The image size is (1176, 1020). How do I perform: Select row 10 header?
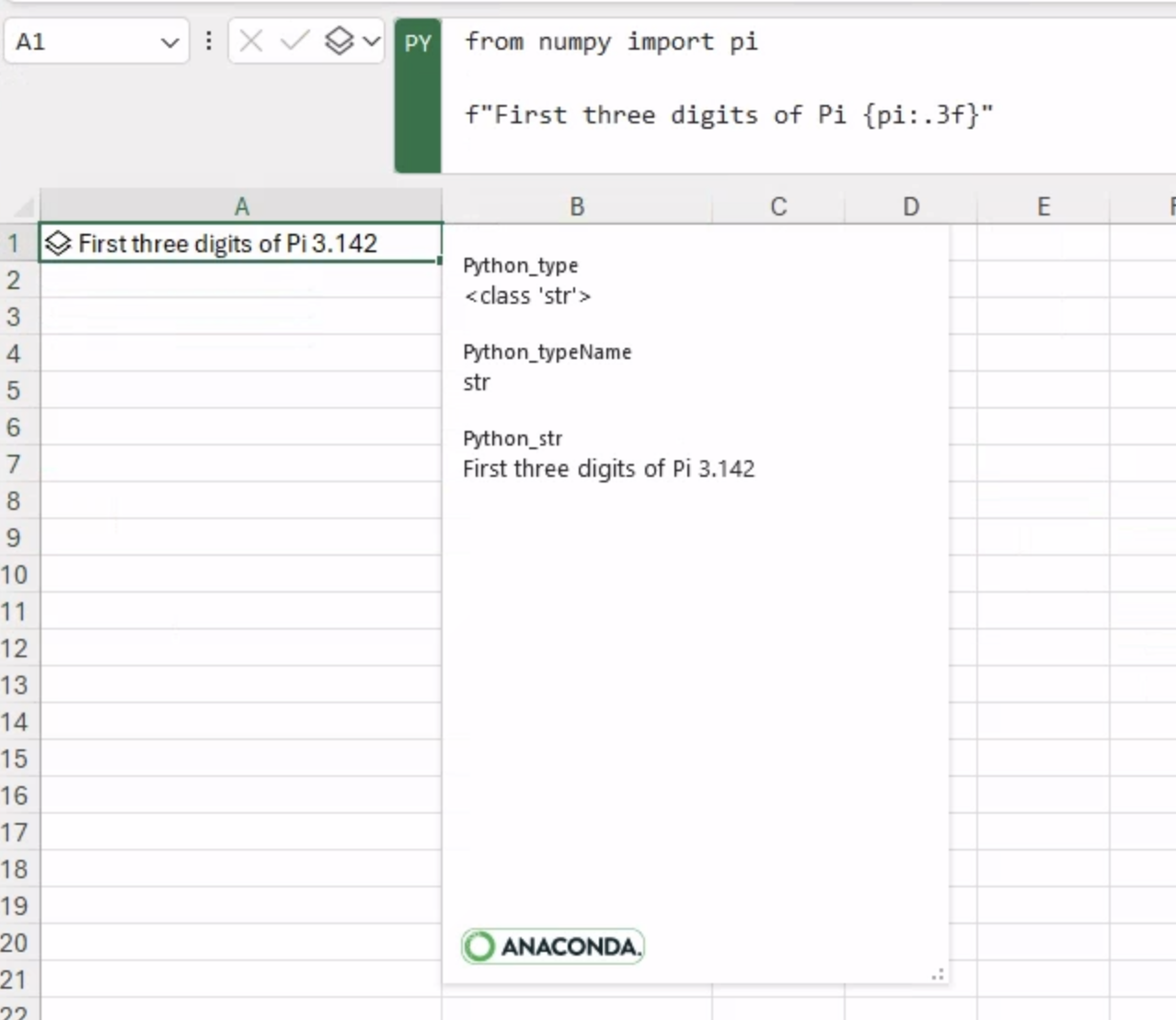15,575
